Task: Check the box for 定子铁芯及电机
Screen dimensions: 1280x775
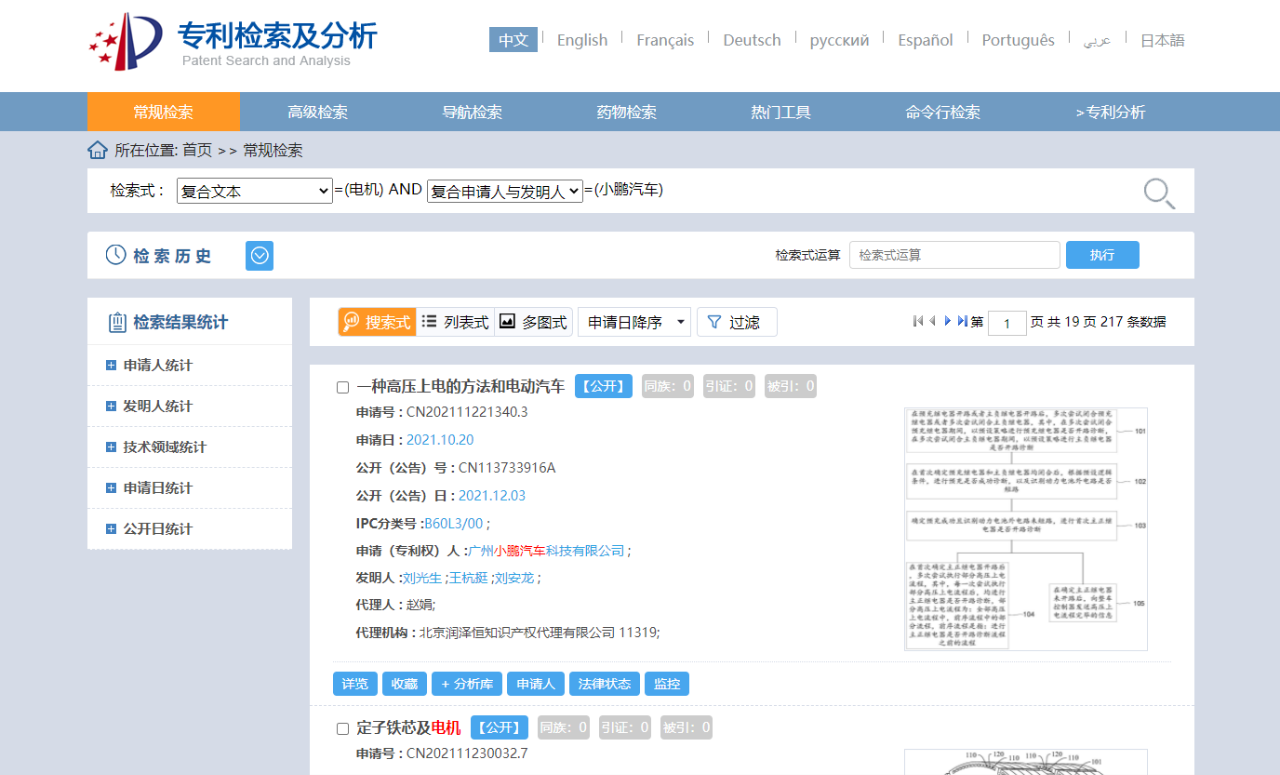Action: click(343, 729)
